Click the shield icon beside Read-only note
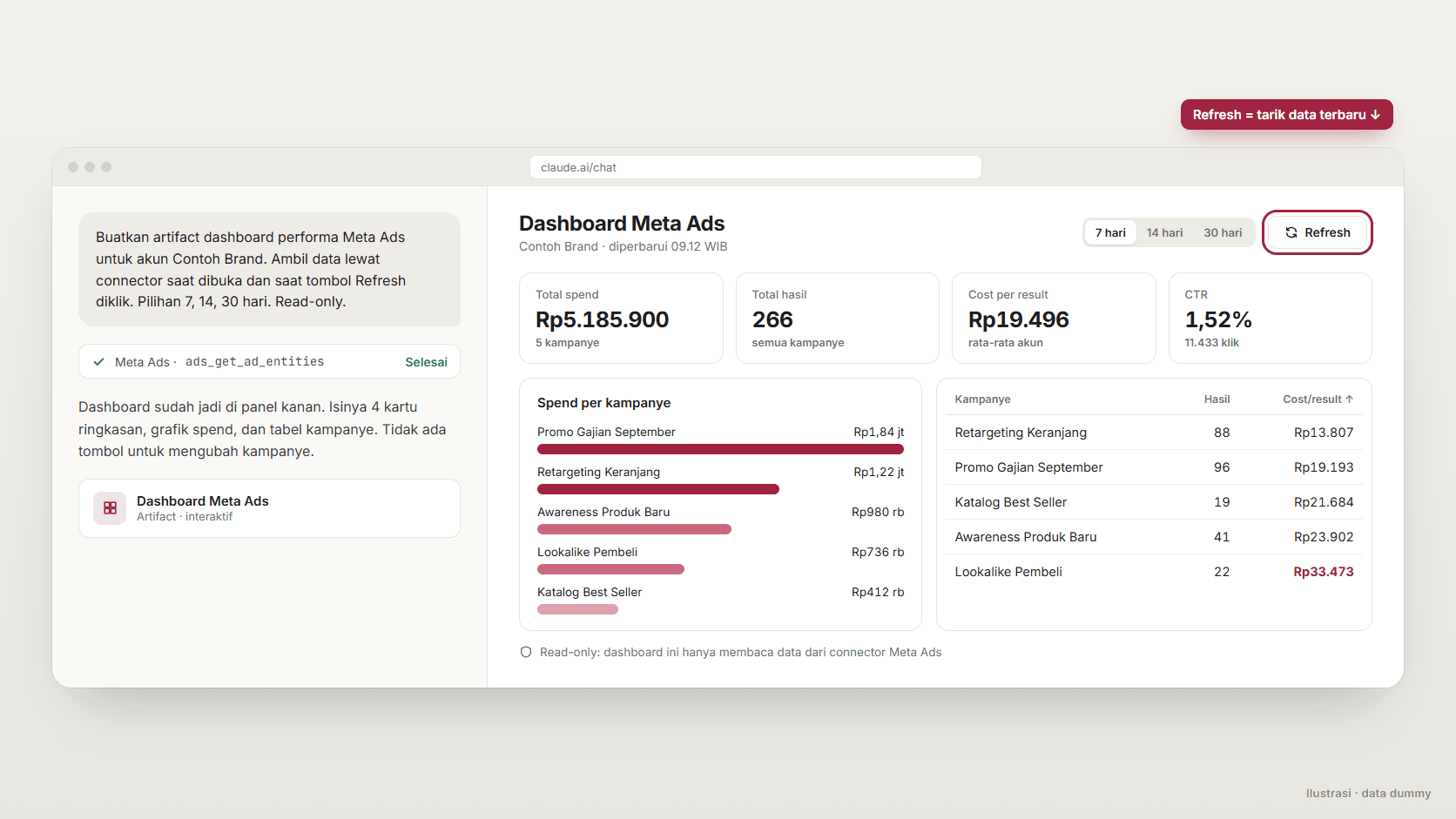This screenshot has width=1456, height=819. click(526, 652)
